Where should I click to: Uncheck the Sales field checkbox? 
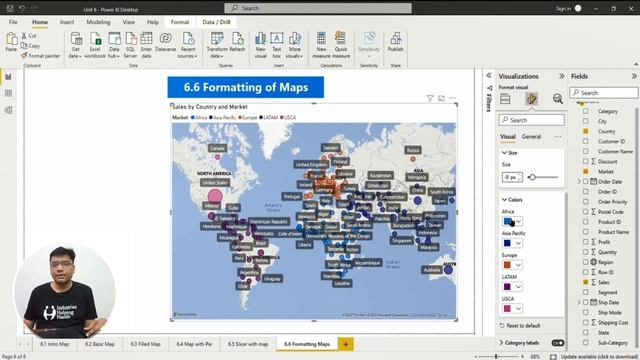586,282
